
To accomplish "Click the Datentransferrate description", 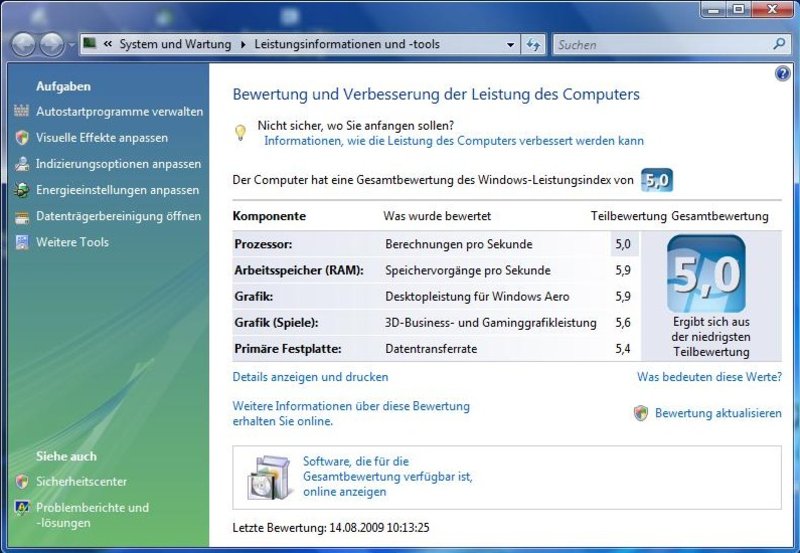I will 431,349.
